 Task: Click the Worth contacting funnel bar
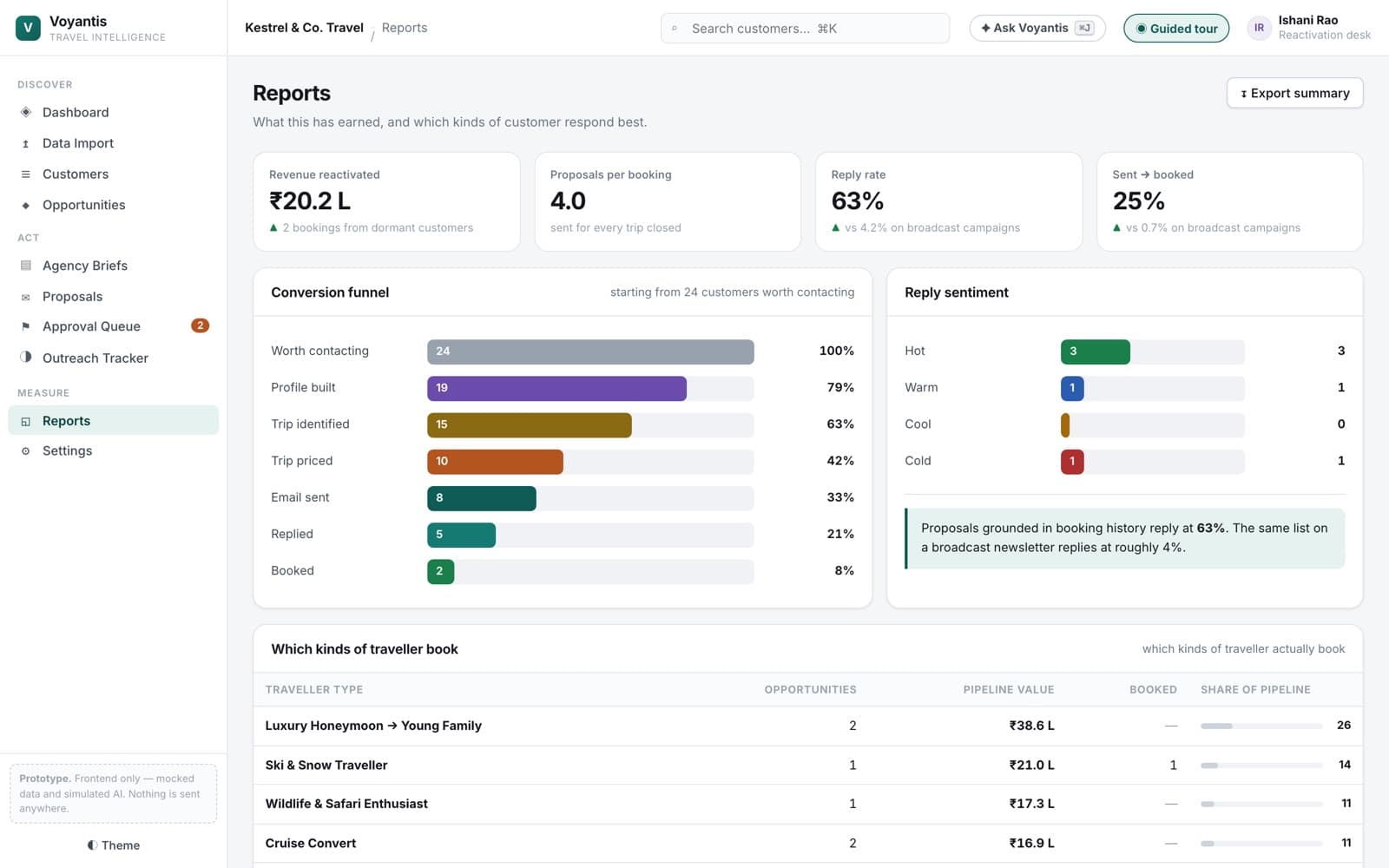[x=590, y=352]
